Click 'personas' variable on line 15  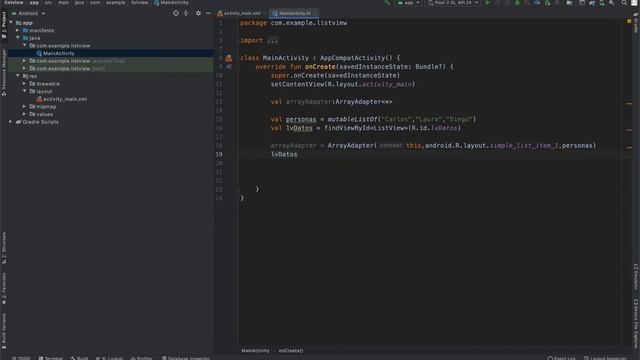coord(301,119)
